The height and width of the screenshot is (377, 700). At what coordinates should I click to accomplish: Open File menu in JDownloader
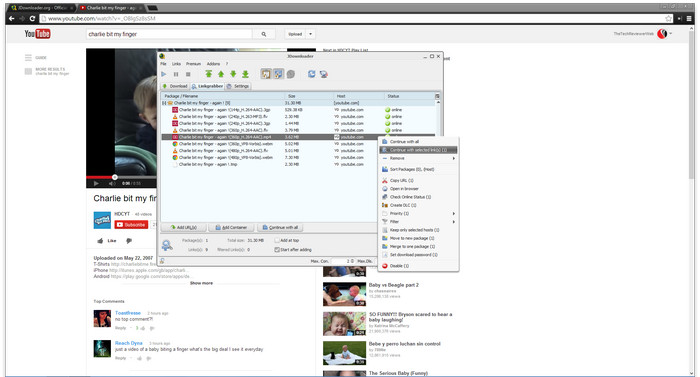point(163,64)
